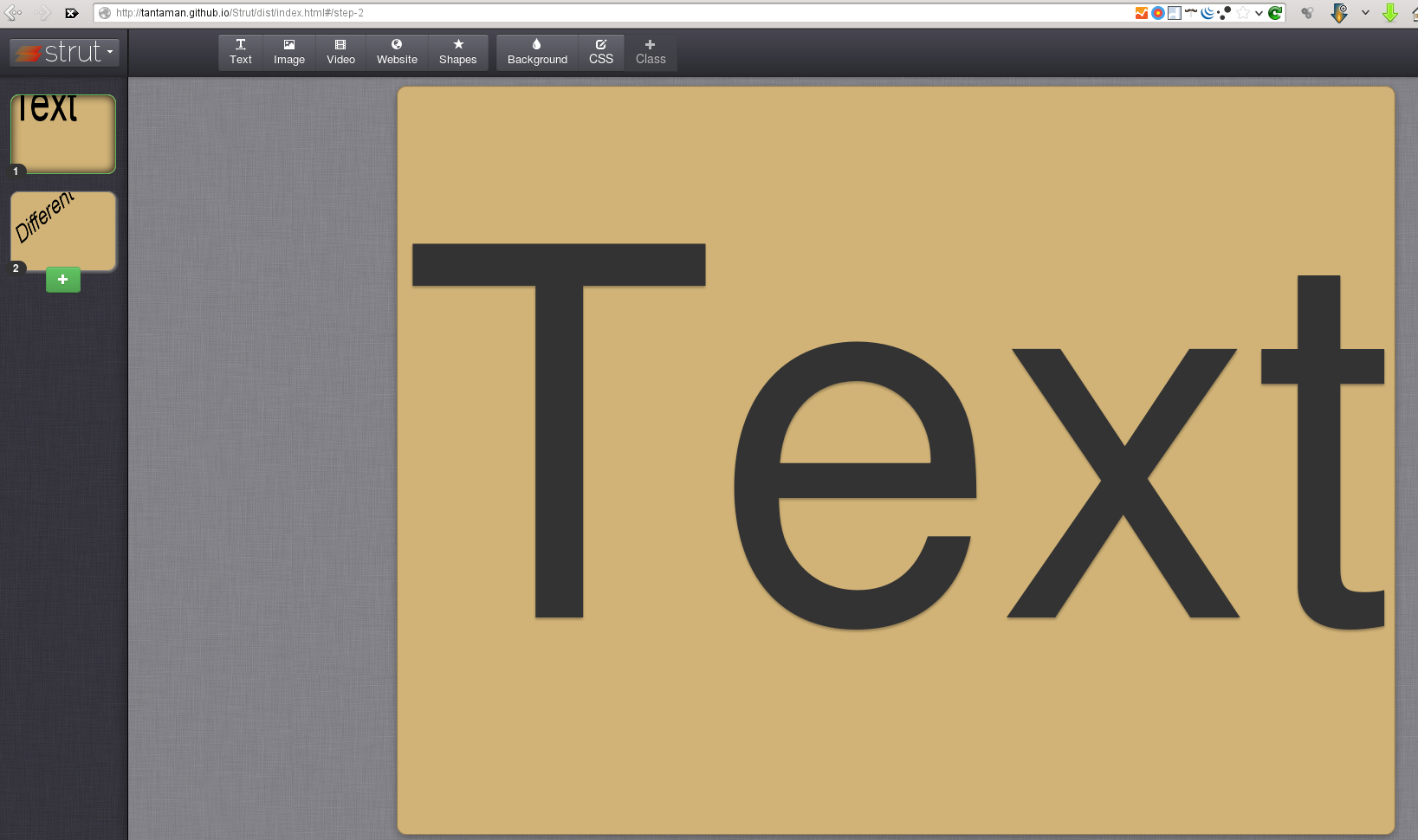1418x840 pixels.
Task: Open the Background droplet picker
Action: [x=537, y=52]
